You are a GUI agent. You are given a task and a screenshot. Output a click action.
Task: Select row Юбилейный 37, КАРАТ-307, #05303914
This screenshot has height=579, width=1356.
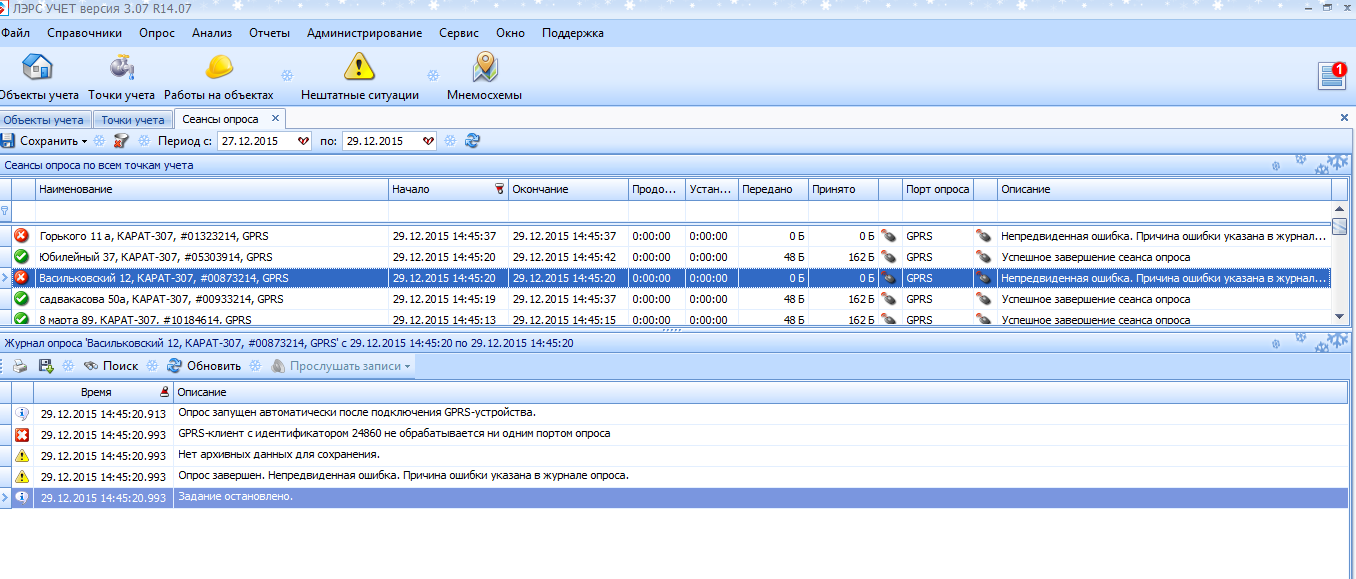665,257
